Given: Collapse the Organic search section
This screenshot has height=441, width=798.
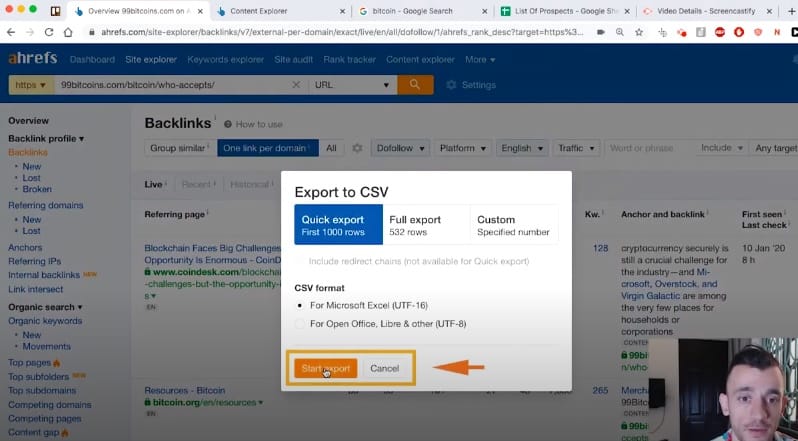Looking at the screenshot, I should pos(45,307).
